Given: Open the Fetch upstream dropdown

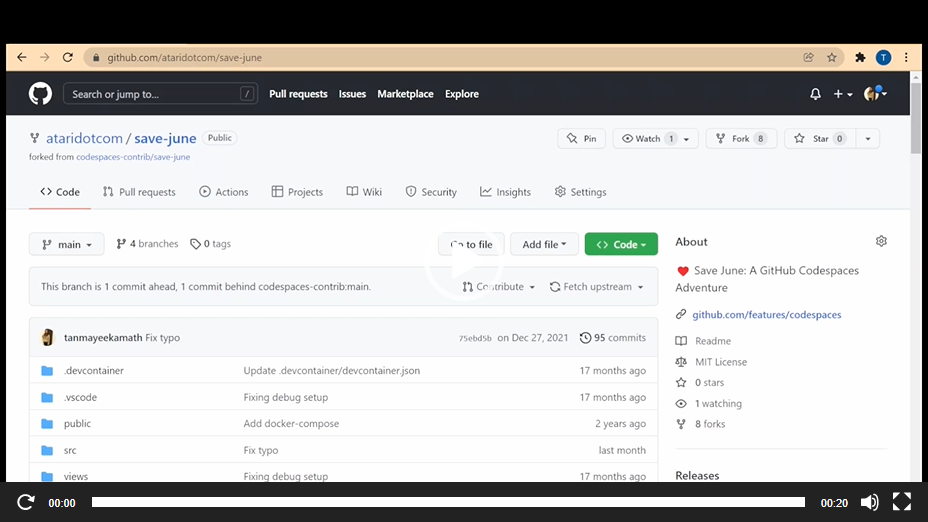Looking at the screenshot, I should pyautogui.click(x=596, y=286).
